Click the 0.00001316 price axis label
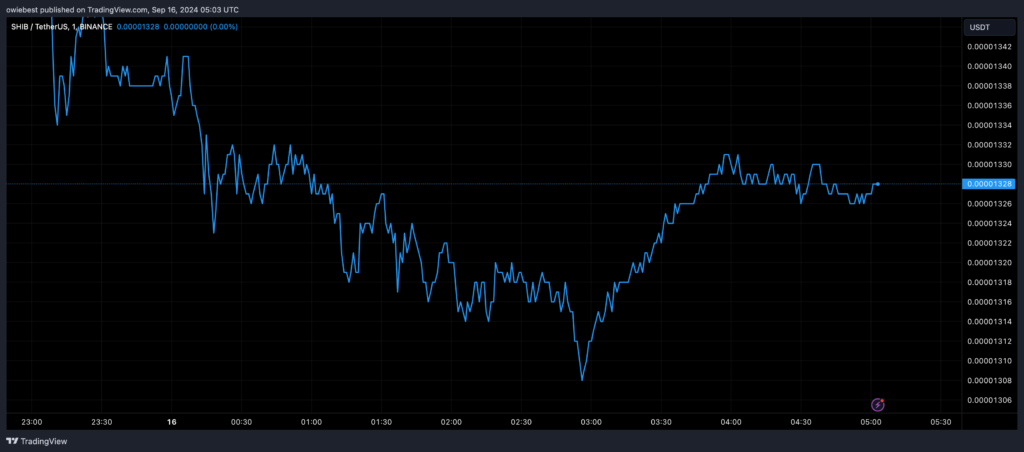Screen dimensions: 1024x452 (989, 302)
